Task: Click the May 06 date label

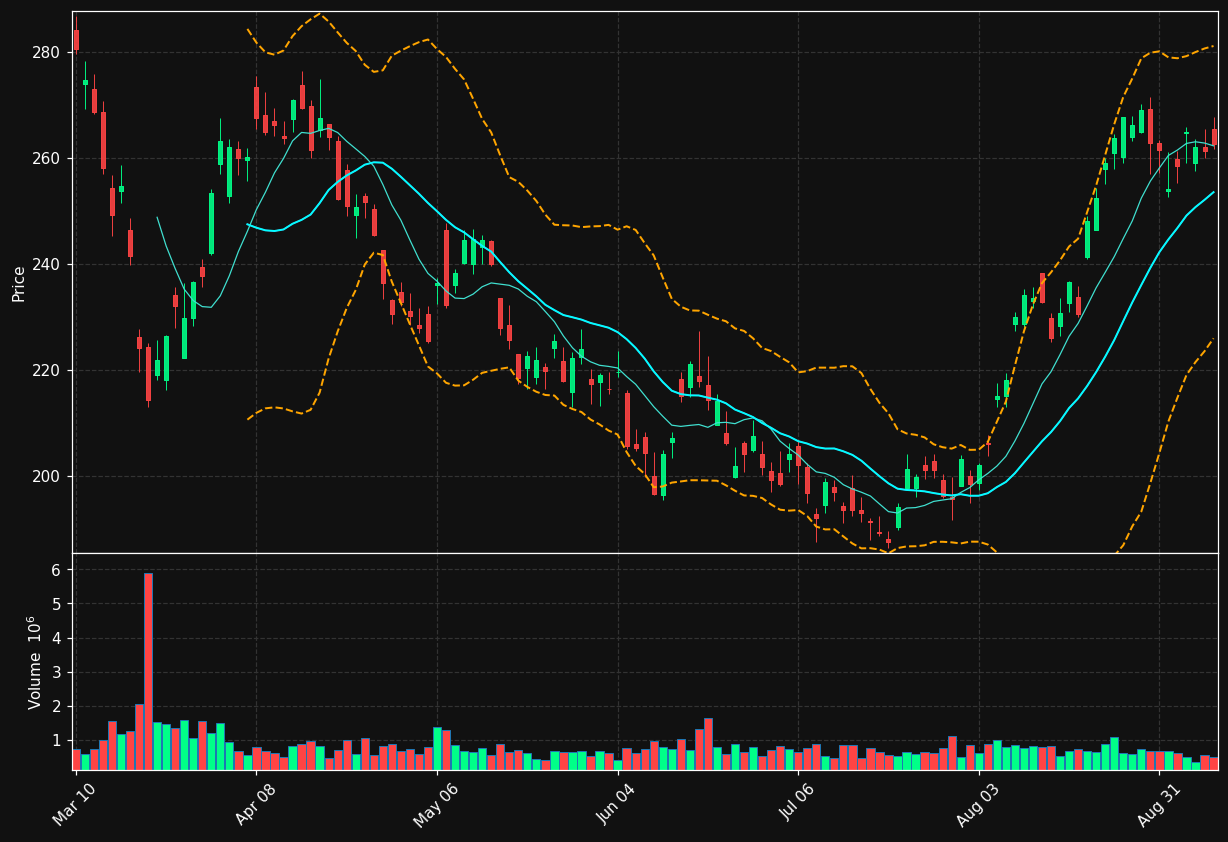Action: pyautogui.click(x=435, y=804)
